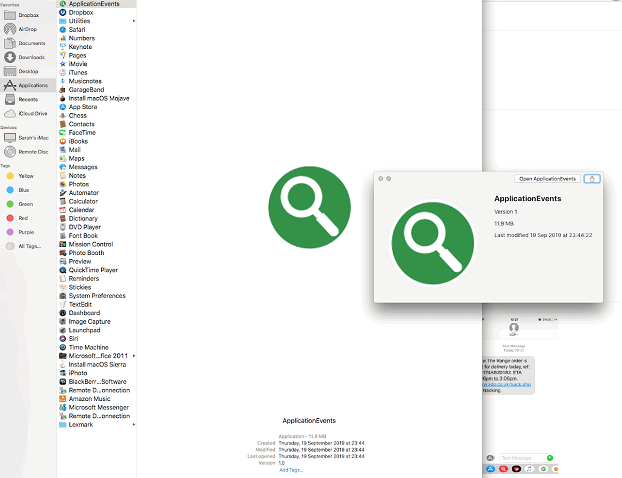Select the Amazon Music app
Viewport: 622px width, 478px height.
90,398
